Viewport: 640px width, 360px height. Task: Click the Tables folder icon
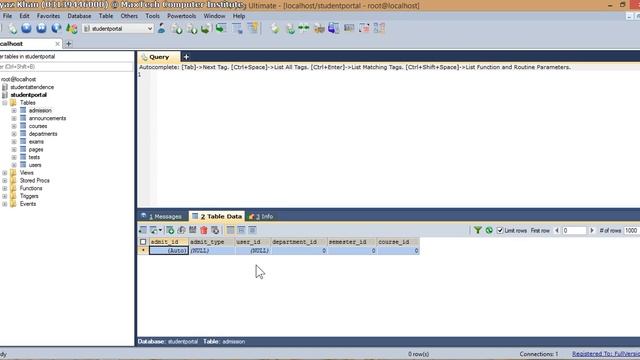point(13,102)
